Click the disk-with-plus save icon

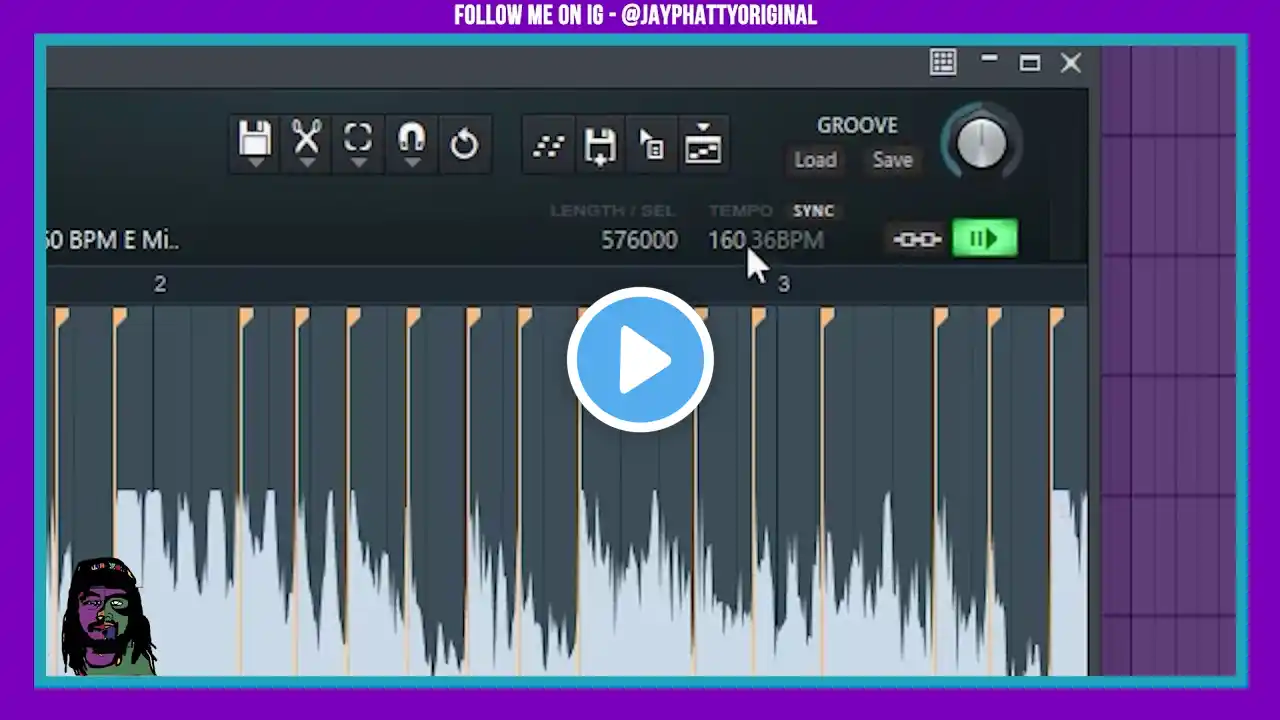click(600, 146)
